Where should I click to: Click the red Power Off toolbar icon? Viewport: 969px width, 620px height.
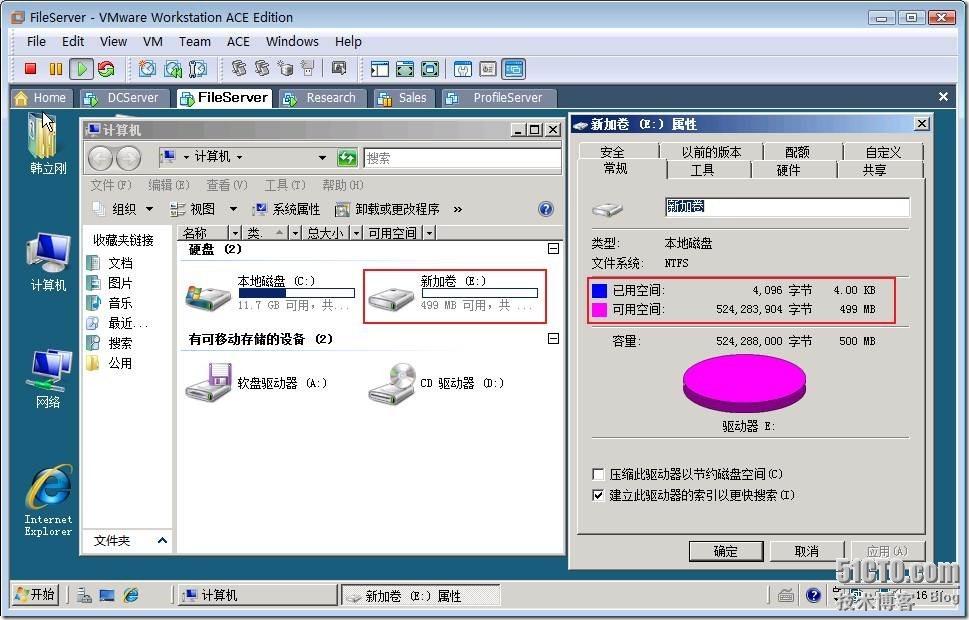(x=30, y=69)
